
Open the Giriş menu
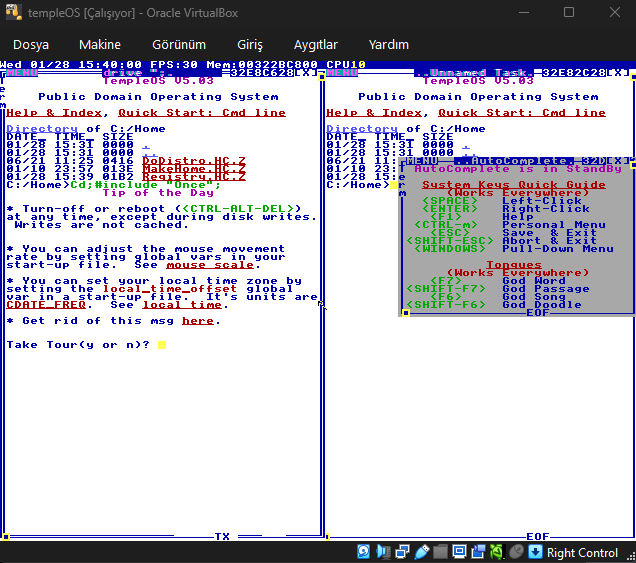250,44
